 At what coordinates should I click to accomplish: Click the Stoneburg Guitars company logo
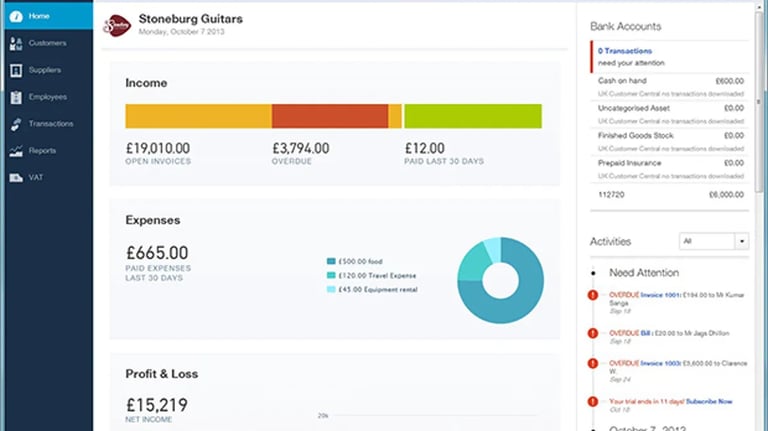click(x=118, y=23)
